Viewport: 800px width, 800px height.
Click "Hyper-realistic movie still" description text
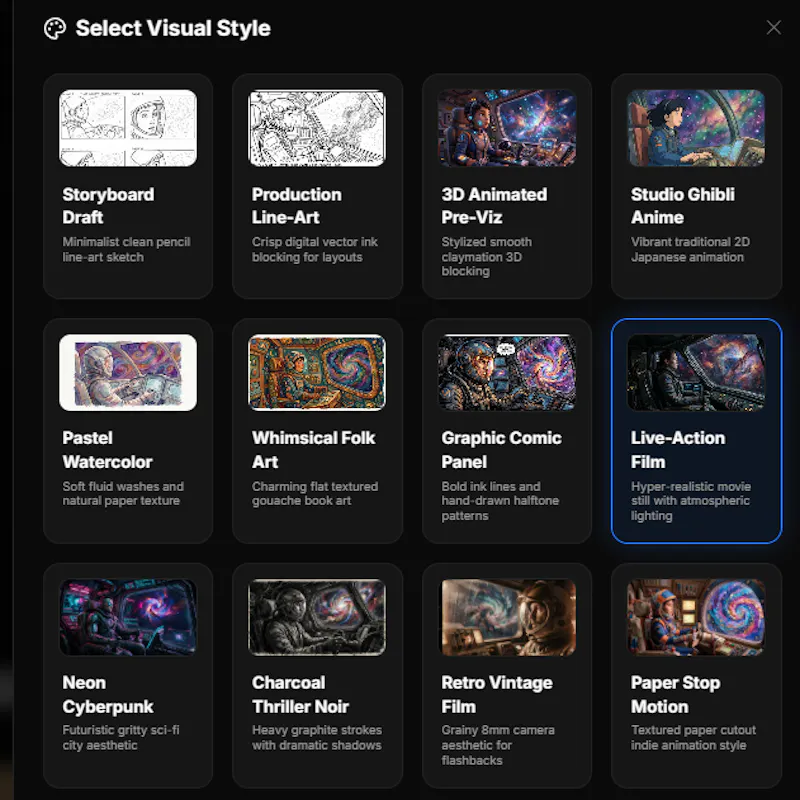tap(690, 501)
